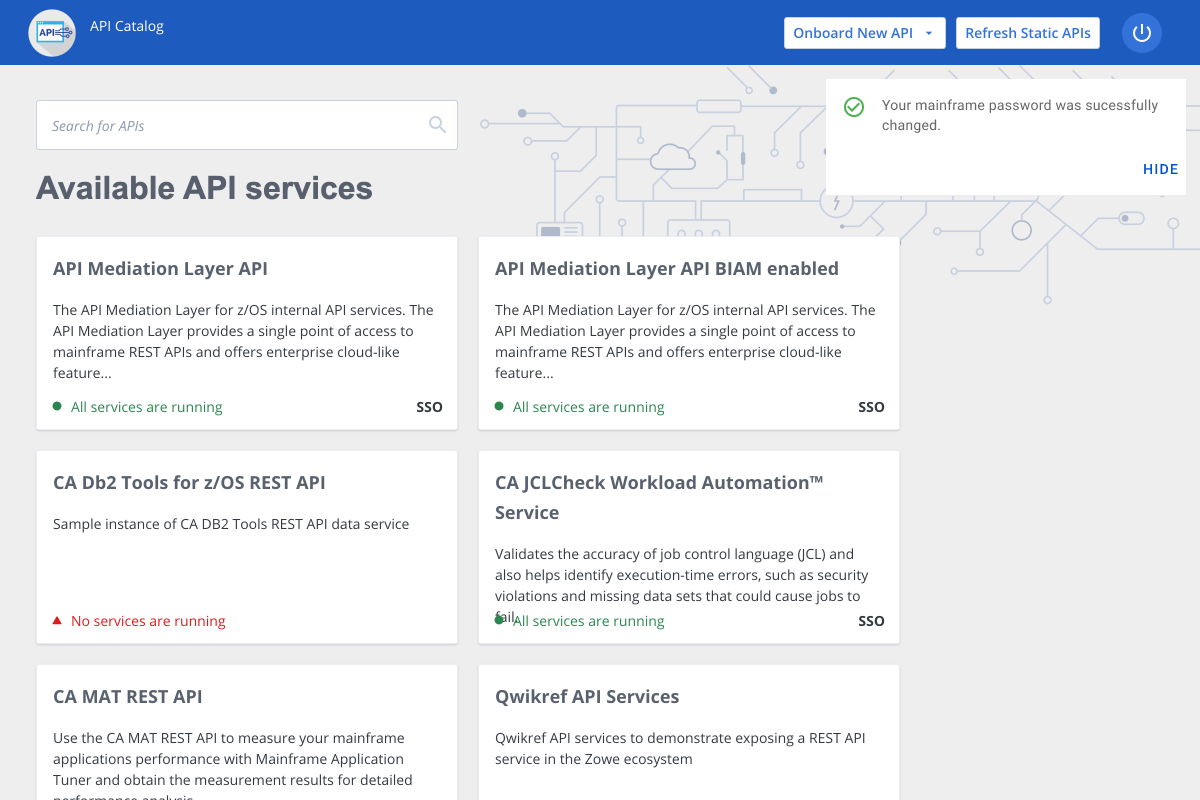Click the power logout icon

pyautogui.click(x=1142, y=33)
